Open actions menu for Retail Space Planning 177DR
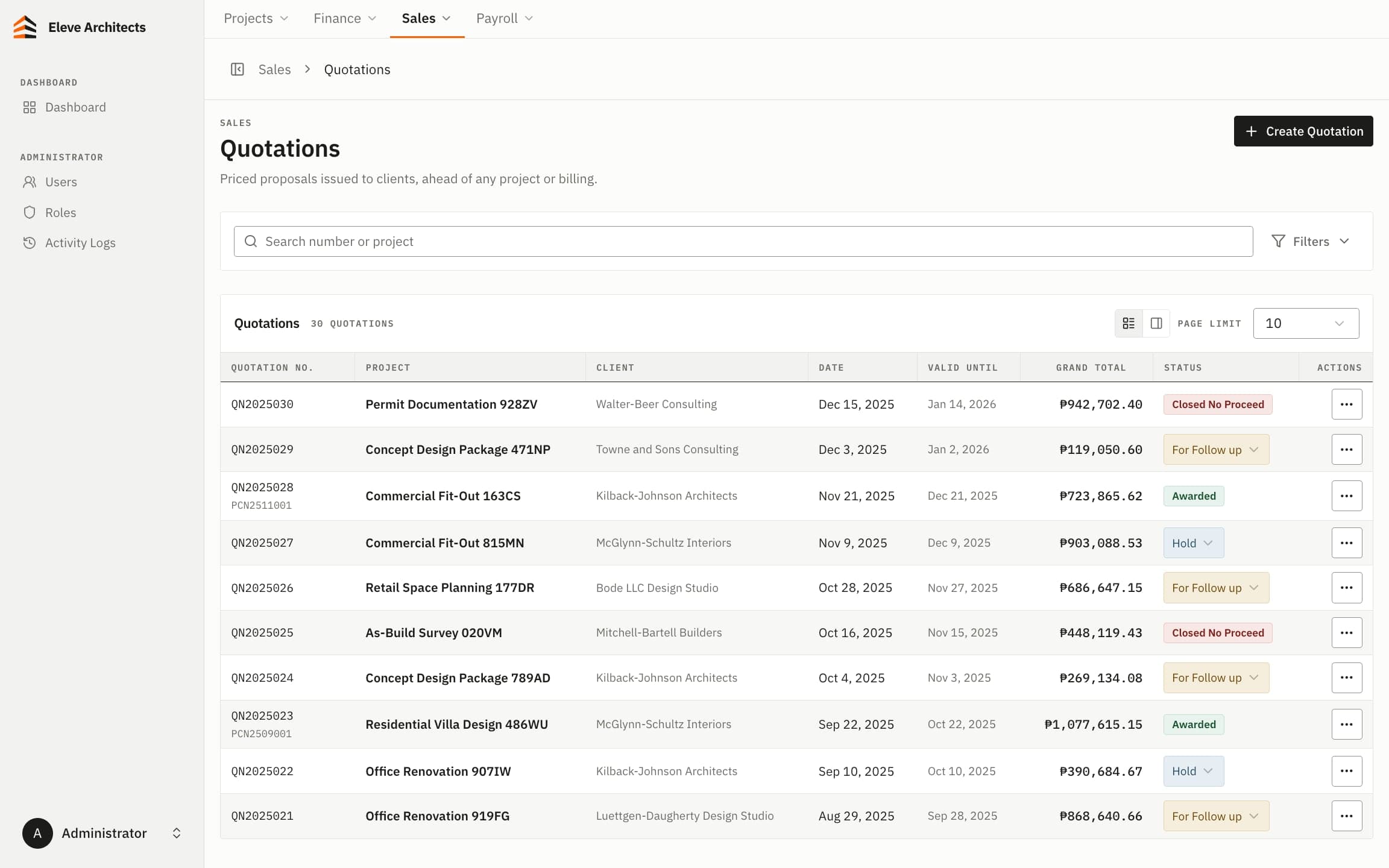Viewport: 1389px width, 868px height. [1347, 588]
